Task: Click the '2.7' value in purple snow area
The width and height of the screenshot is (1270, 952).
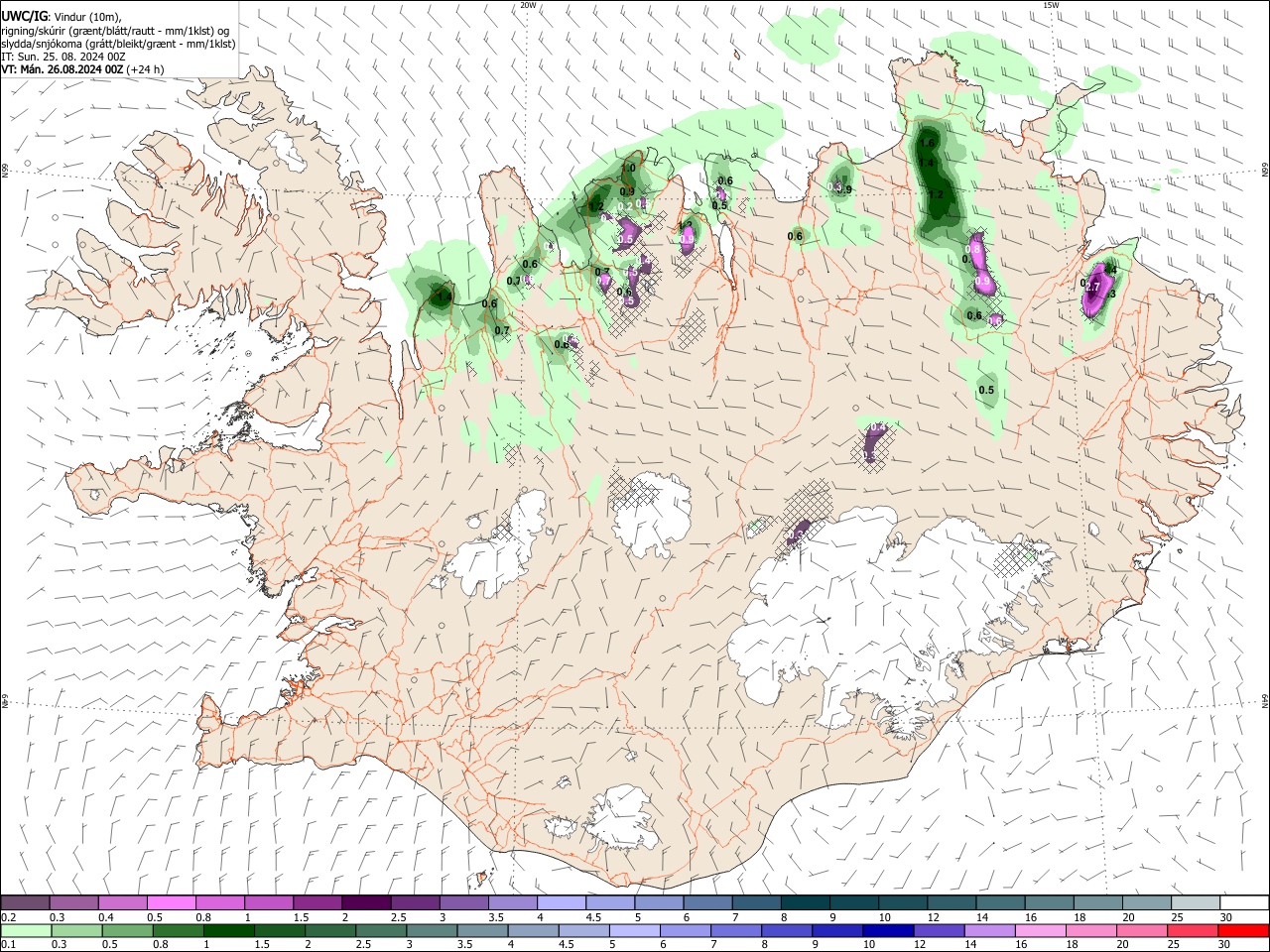Action: click(x=1094, y=287)
